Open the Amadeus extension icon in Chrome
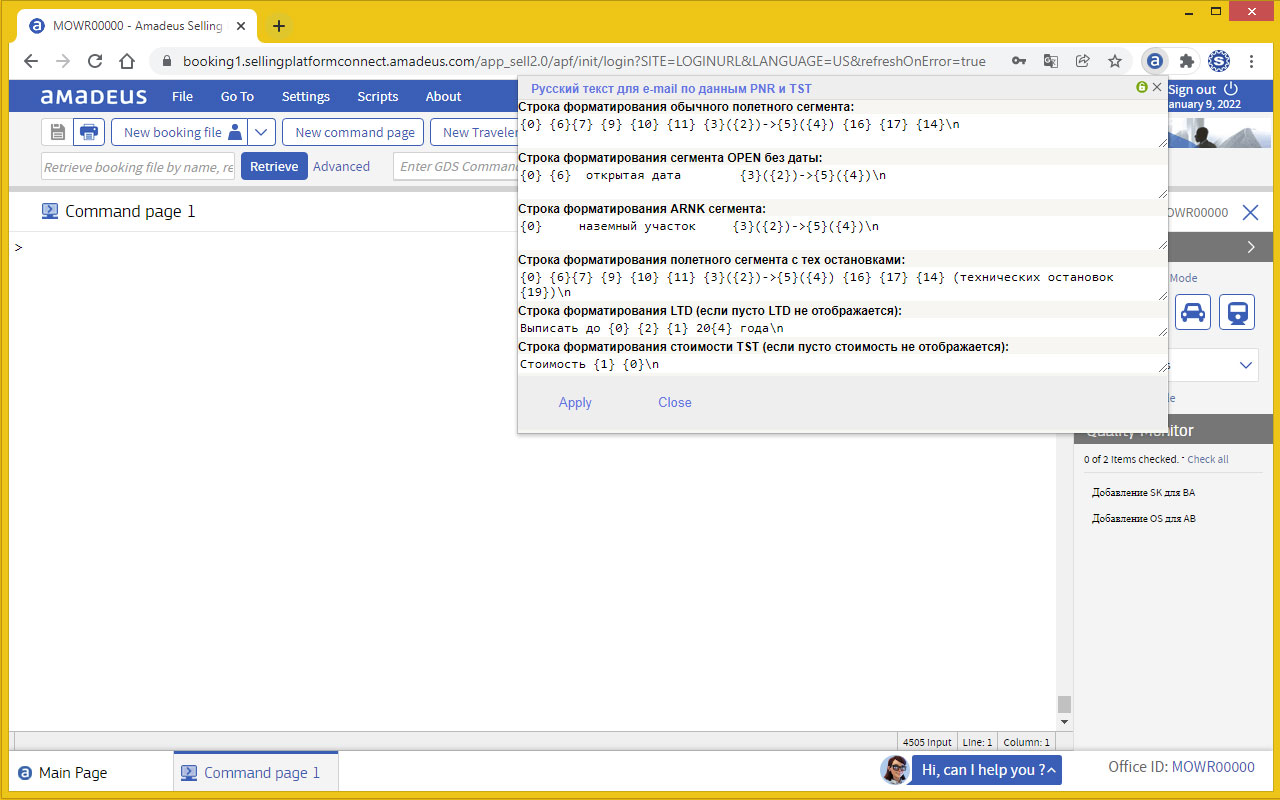 pos(1154,61)
